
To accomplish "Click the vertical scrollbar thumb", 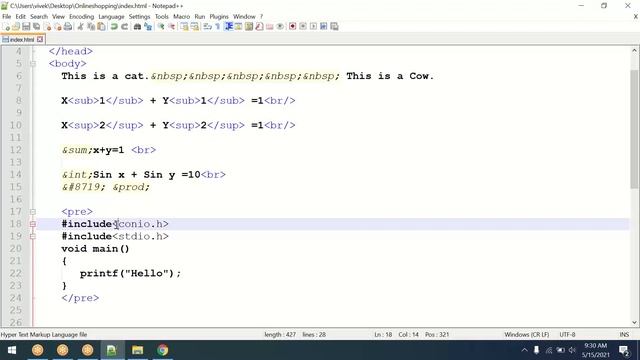I will point(634,129).
